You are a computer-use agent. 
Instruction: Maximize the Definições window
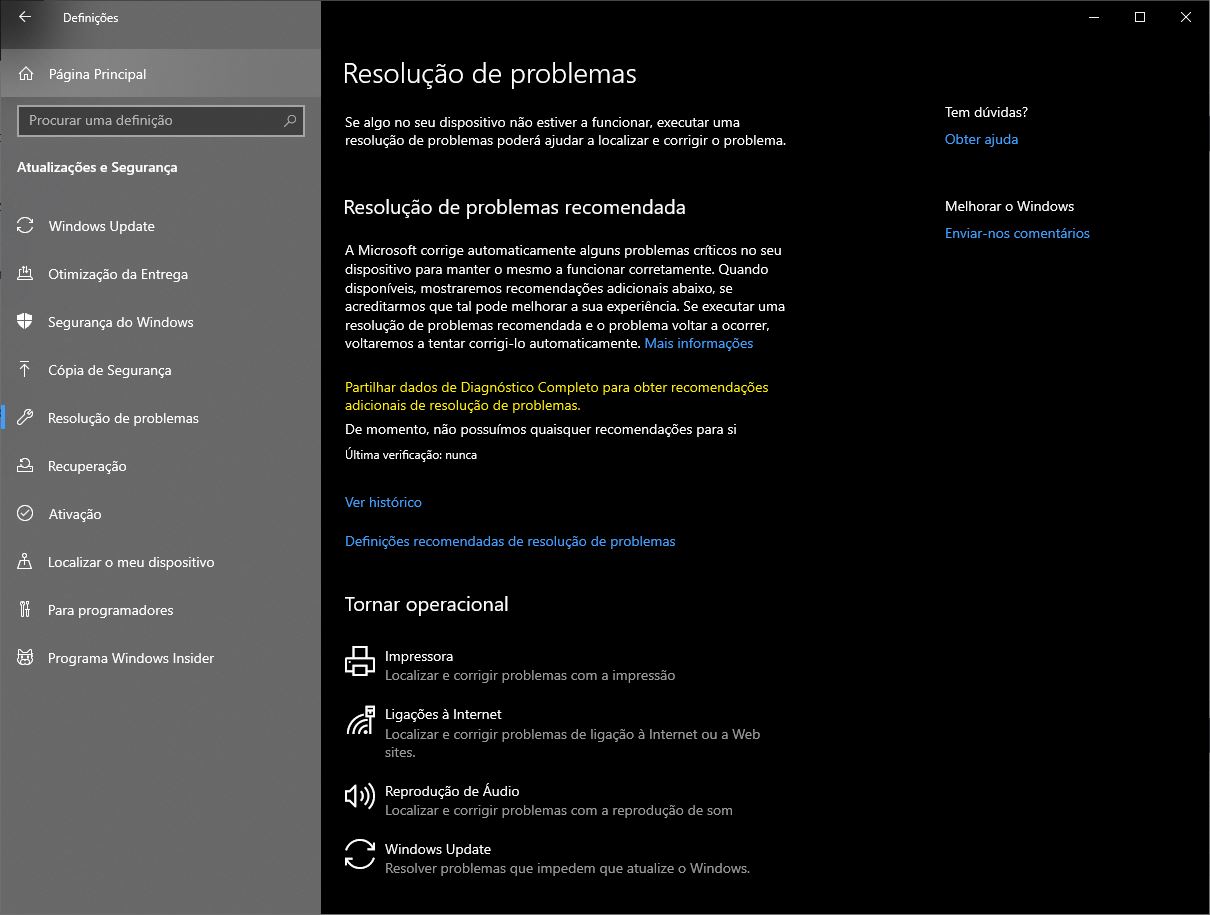[1140, 17]
